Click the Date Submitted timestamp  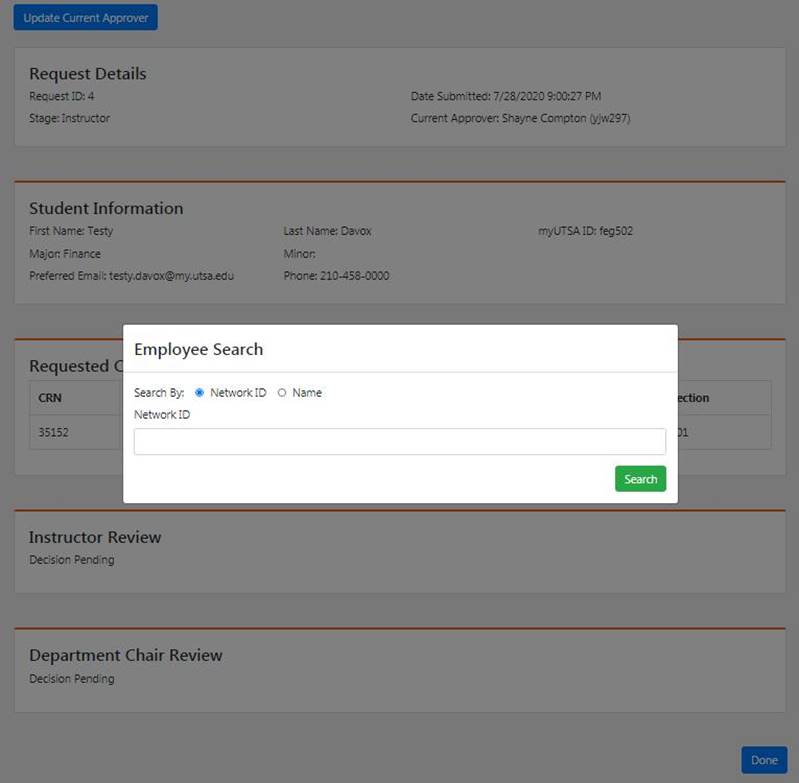click(505, 96)
